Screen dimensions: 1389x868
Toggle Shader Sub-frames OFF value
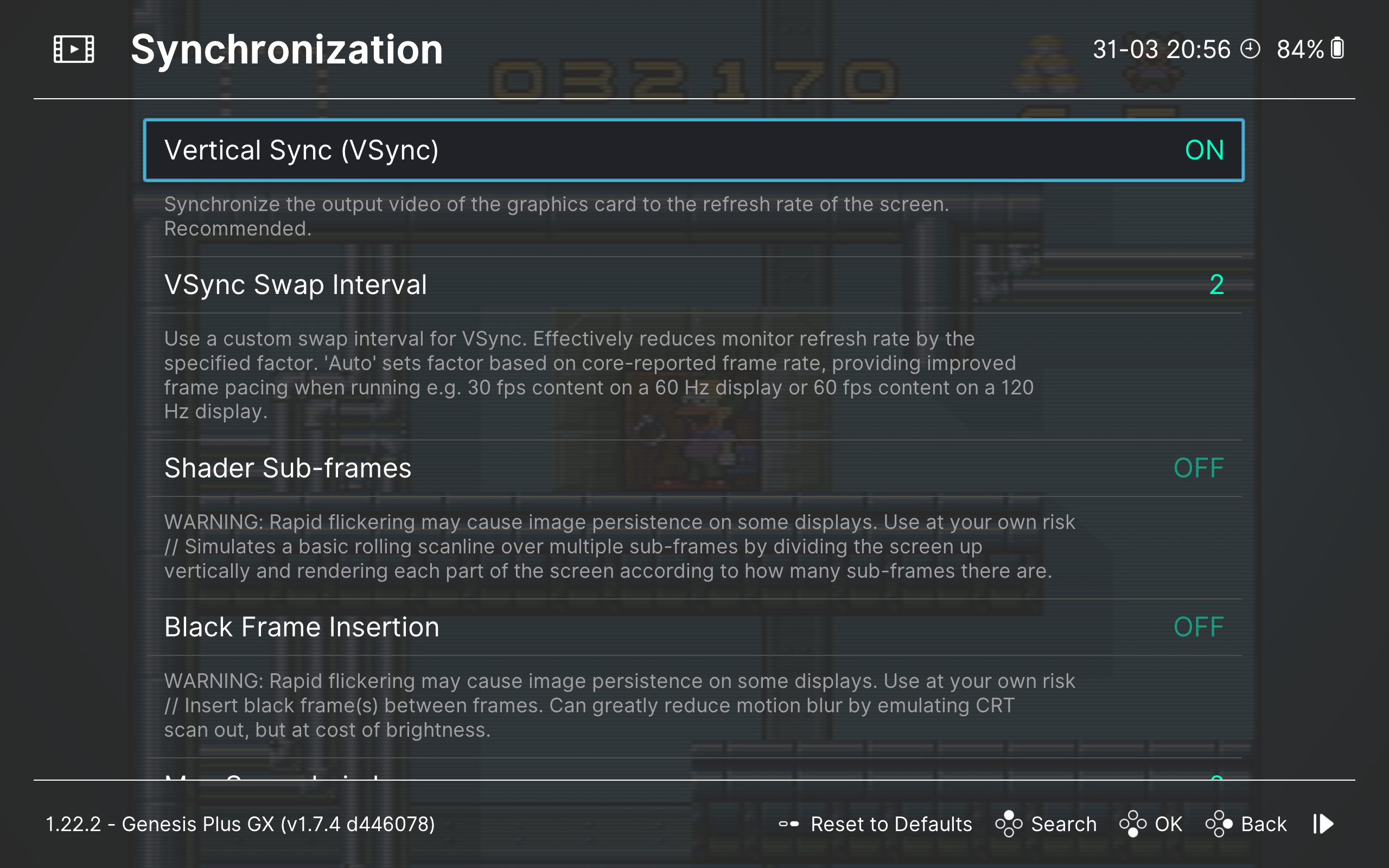point(1199,468)
